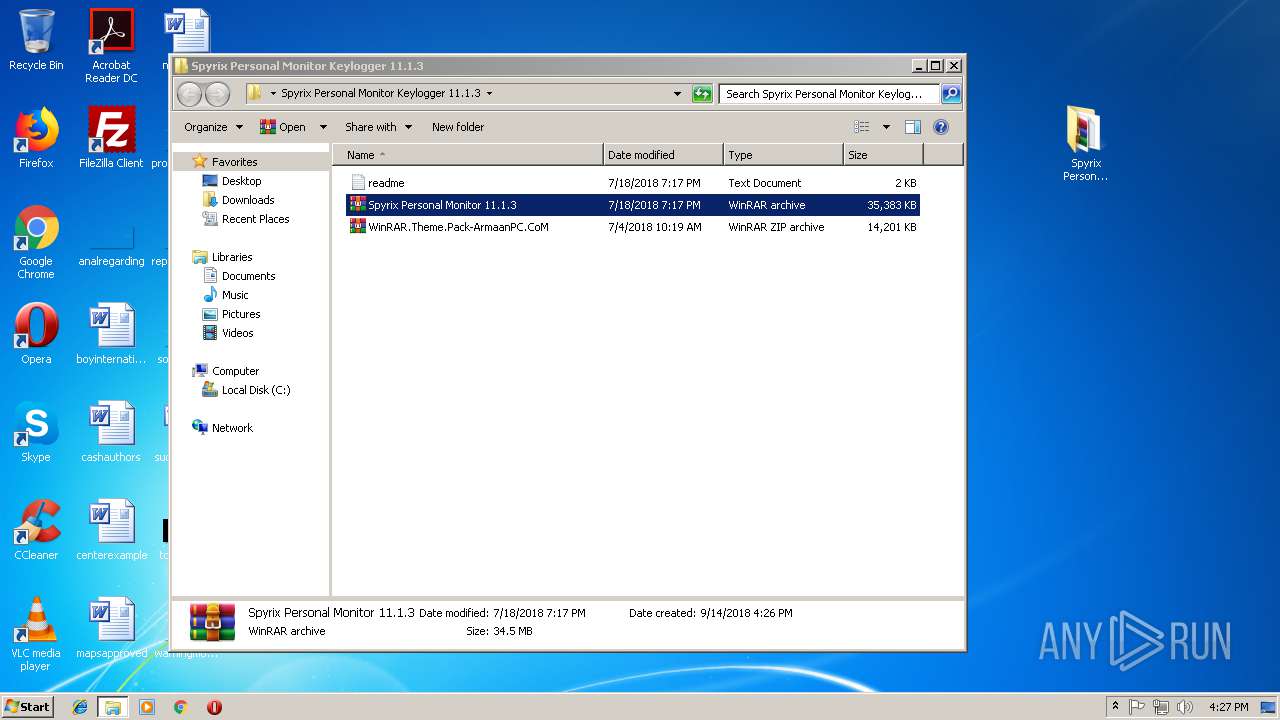Refresh the folder view with green arrows button
Screen dimensions: 1280x720
[x=702, y=94]
